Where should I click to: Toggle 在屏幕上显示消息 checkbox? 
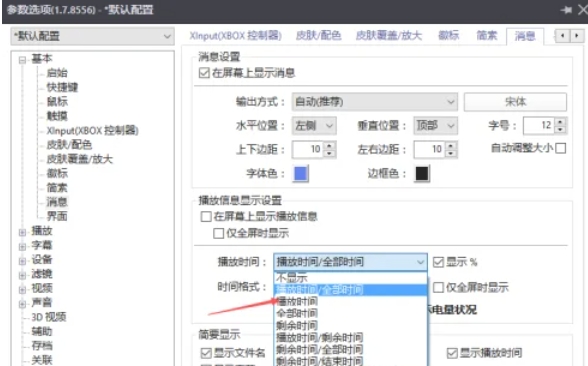204,73
